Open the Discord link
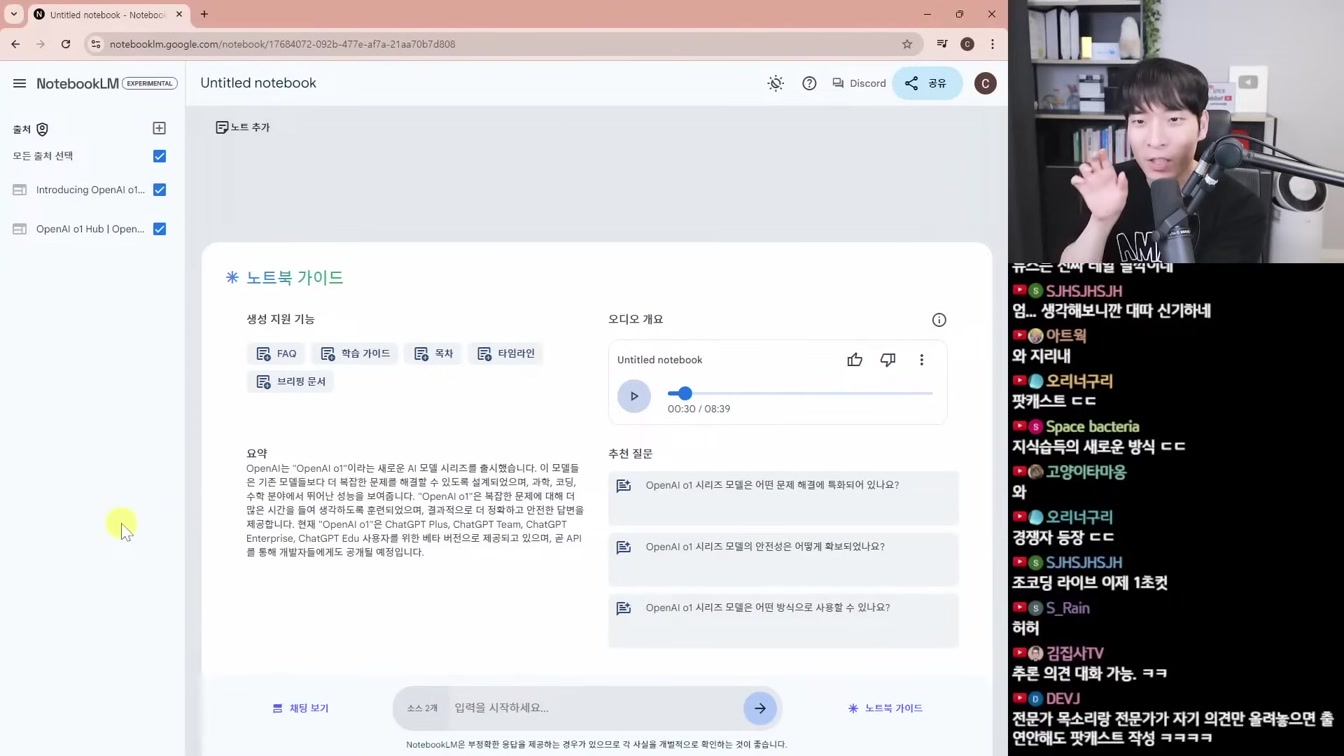The image size is (1344, 756). [x=859, y=83]
